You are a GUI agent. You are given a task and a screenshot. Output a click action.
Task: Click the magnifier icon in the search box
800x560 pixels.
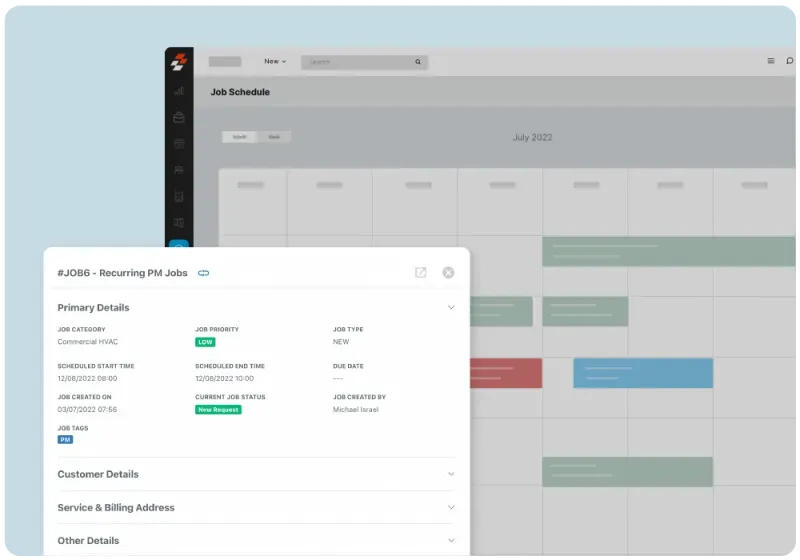click(418, 62)
